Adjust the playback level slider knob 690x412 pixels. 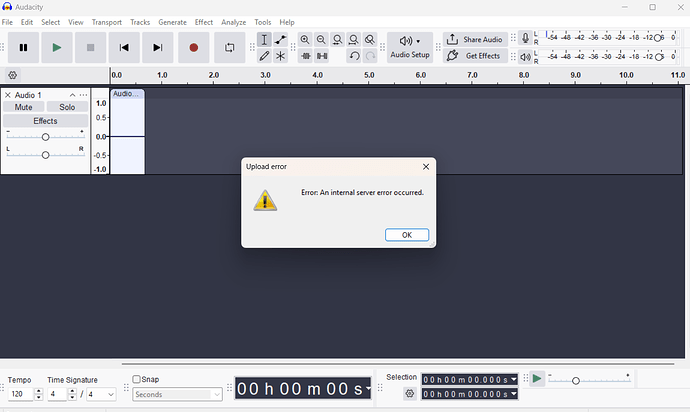pyautogui.click(x=658, y=57)
